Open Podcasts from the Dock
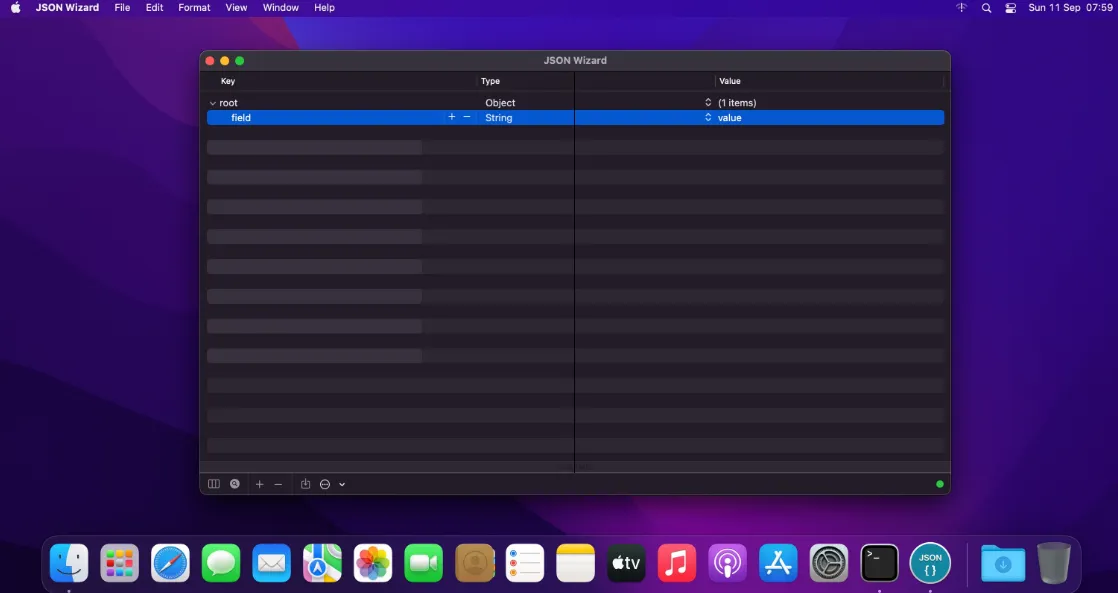Screen dimensions: 1118x593 click(727, 563)
